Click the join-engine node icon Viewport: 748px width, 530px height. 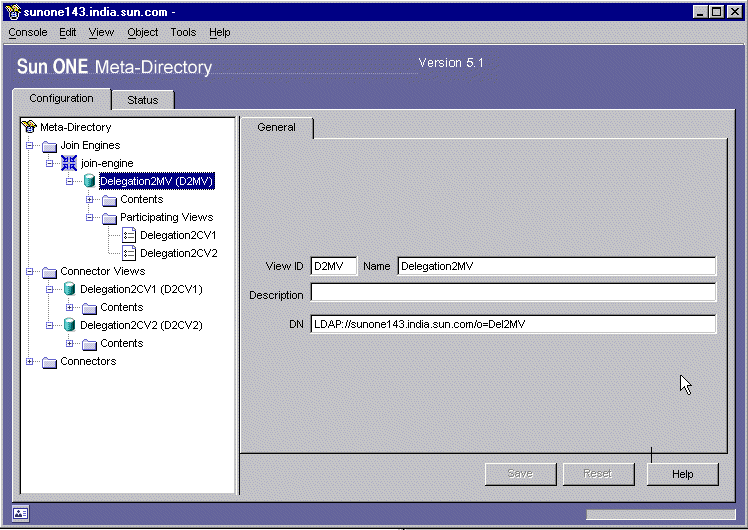tap(69, 163)
